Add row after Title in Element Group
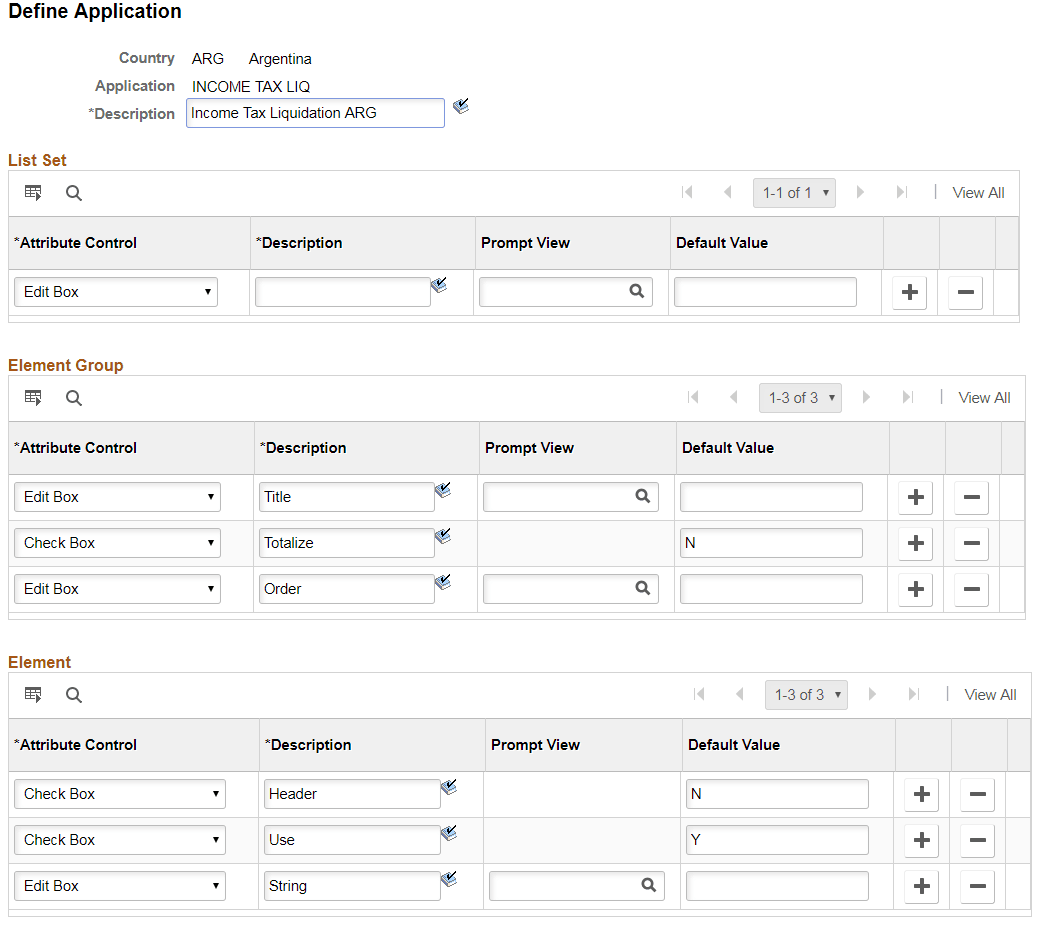Screen dimensions: 1038x929 click(x=915, y=497)
